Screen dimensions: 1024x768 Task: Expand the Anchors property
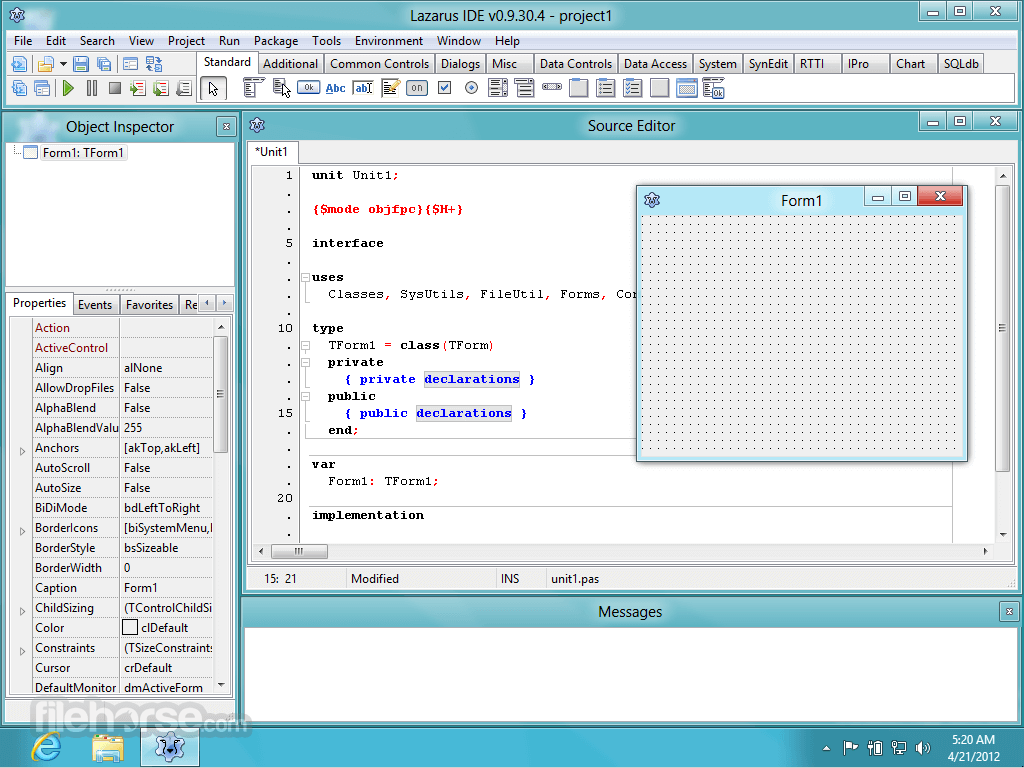point(22,451)
